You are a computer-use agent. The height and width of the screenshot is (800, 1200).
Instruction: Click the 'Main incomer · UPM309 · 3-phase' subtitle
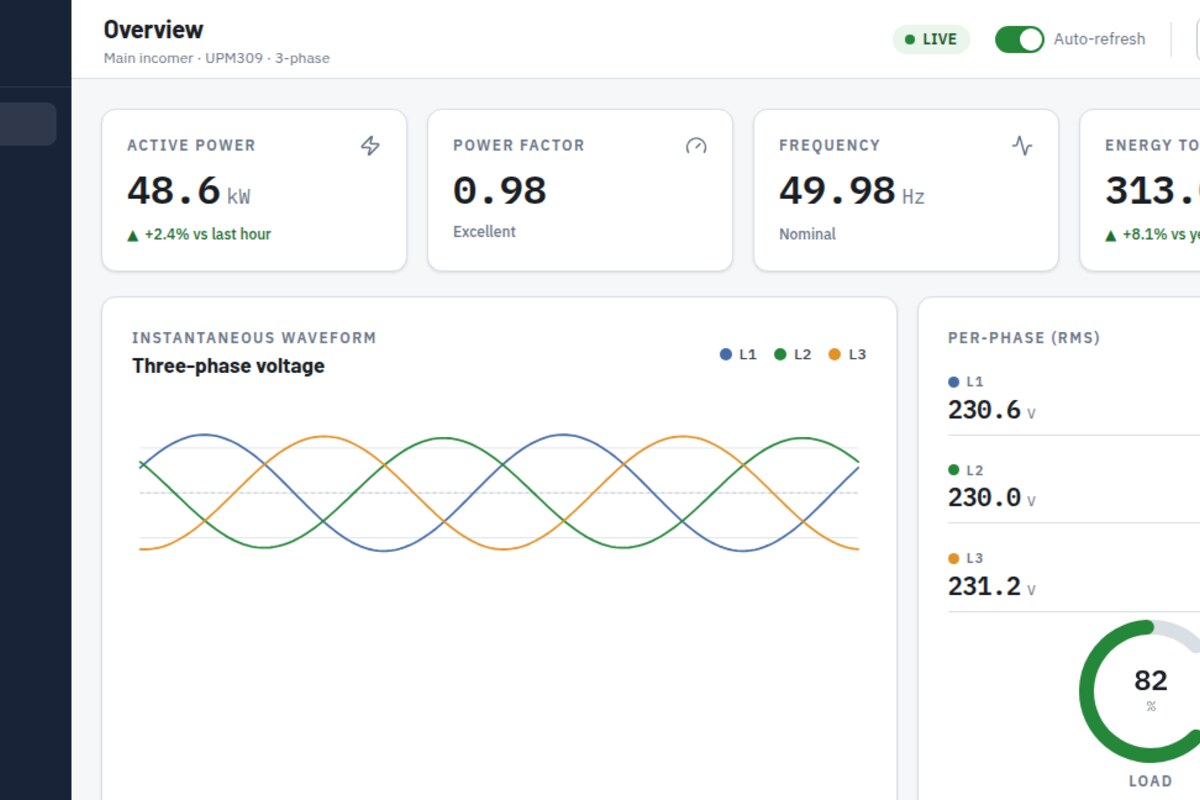(x=217, y=58)
